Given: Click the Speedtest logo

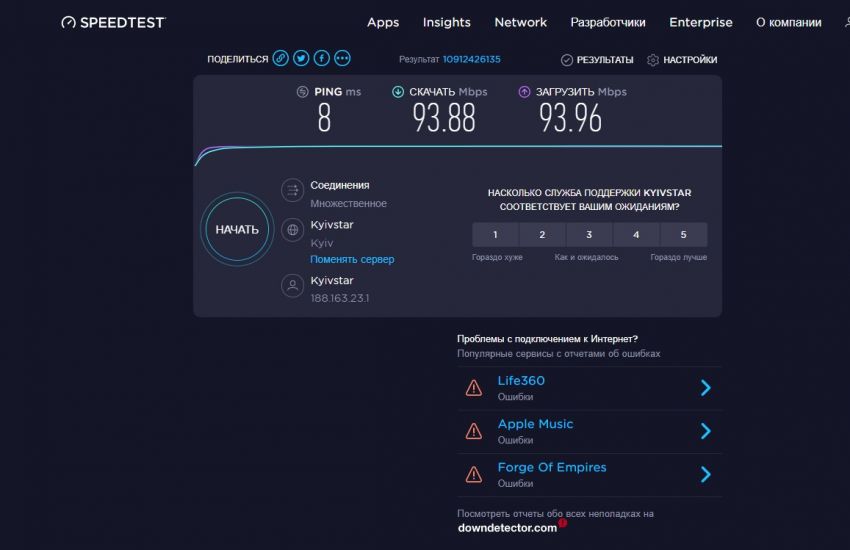Looking at the screenshot, I should [113, 22].
